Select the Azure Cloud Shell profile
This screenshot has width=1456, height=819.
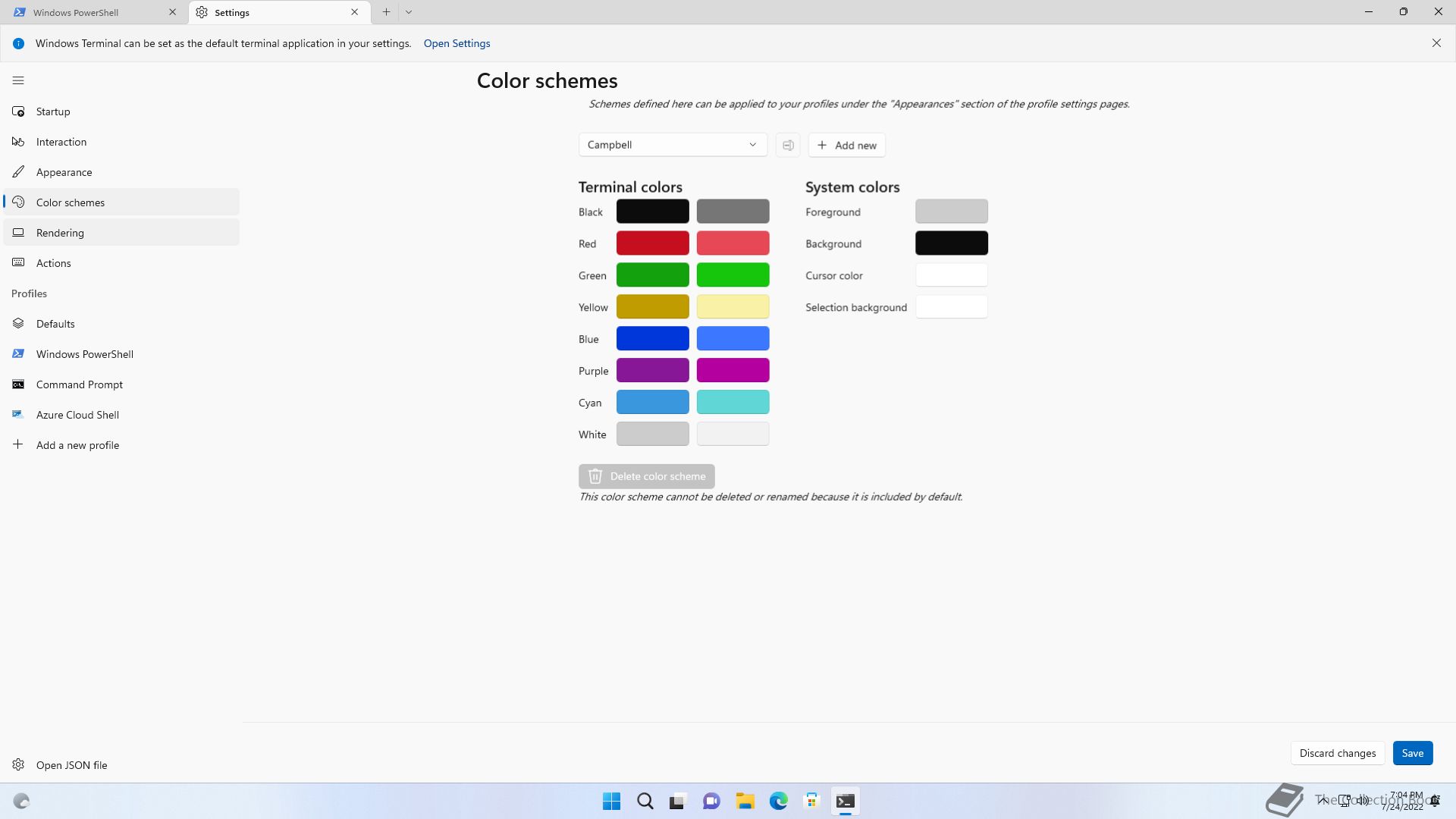coord(121,415)
